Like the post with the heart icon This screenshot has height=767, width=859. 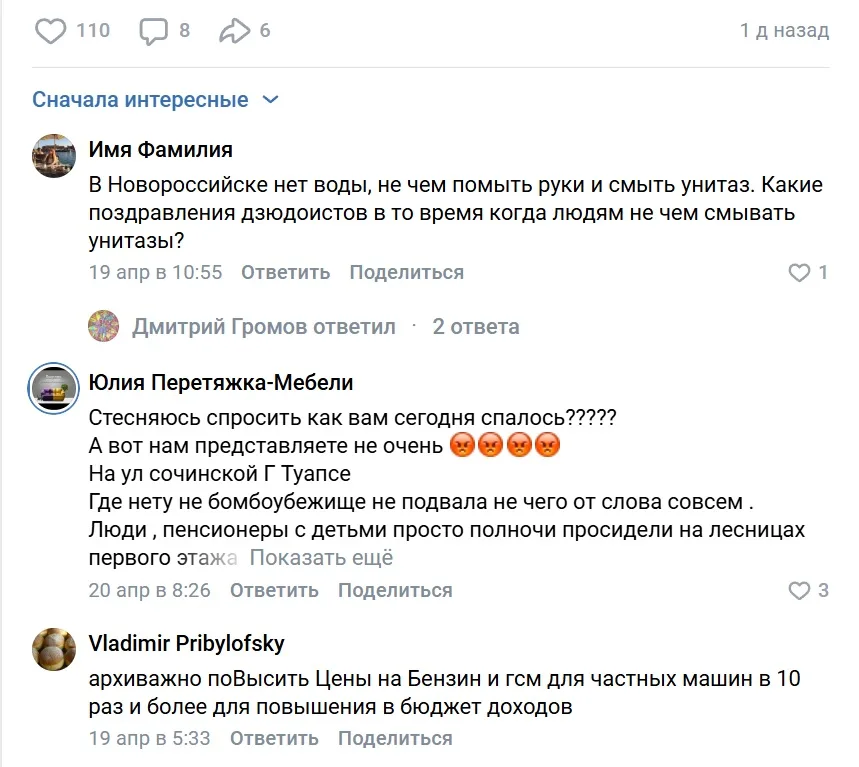[50, 31]
